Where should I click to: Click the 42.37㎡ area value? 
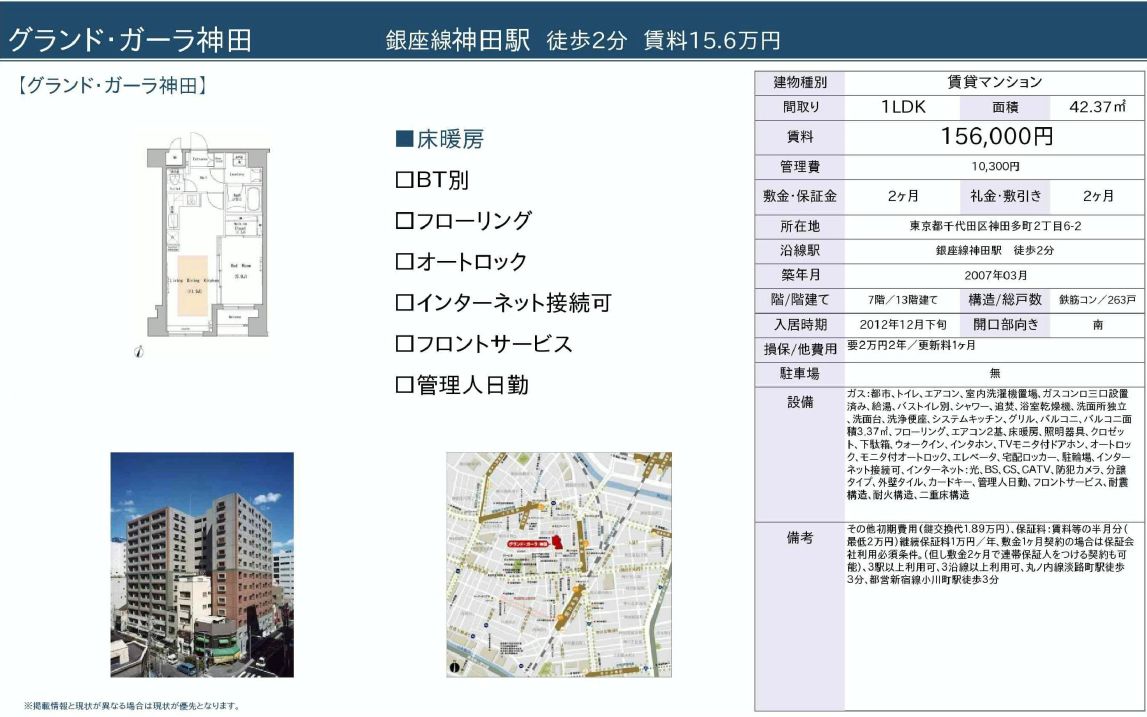tap(1097, 107)
